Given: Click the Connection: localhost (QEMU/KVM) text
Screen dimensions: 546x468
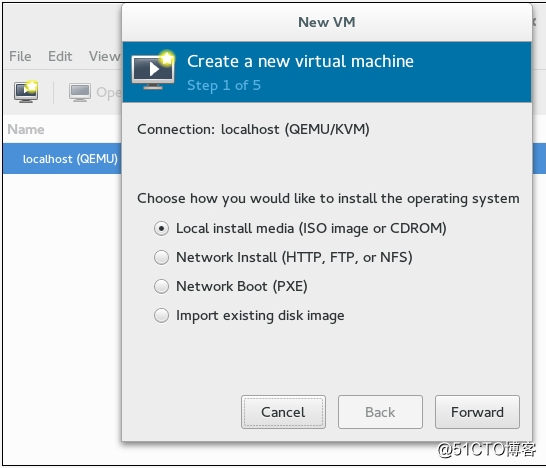Looking at the screenshot, I should pos(253,130).
